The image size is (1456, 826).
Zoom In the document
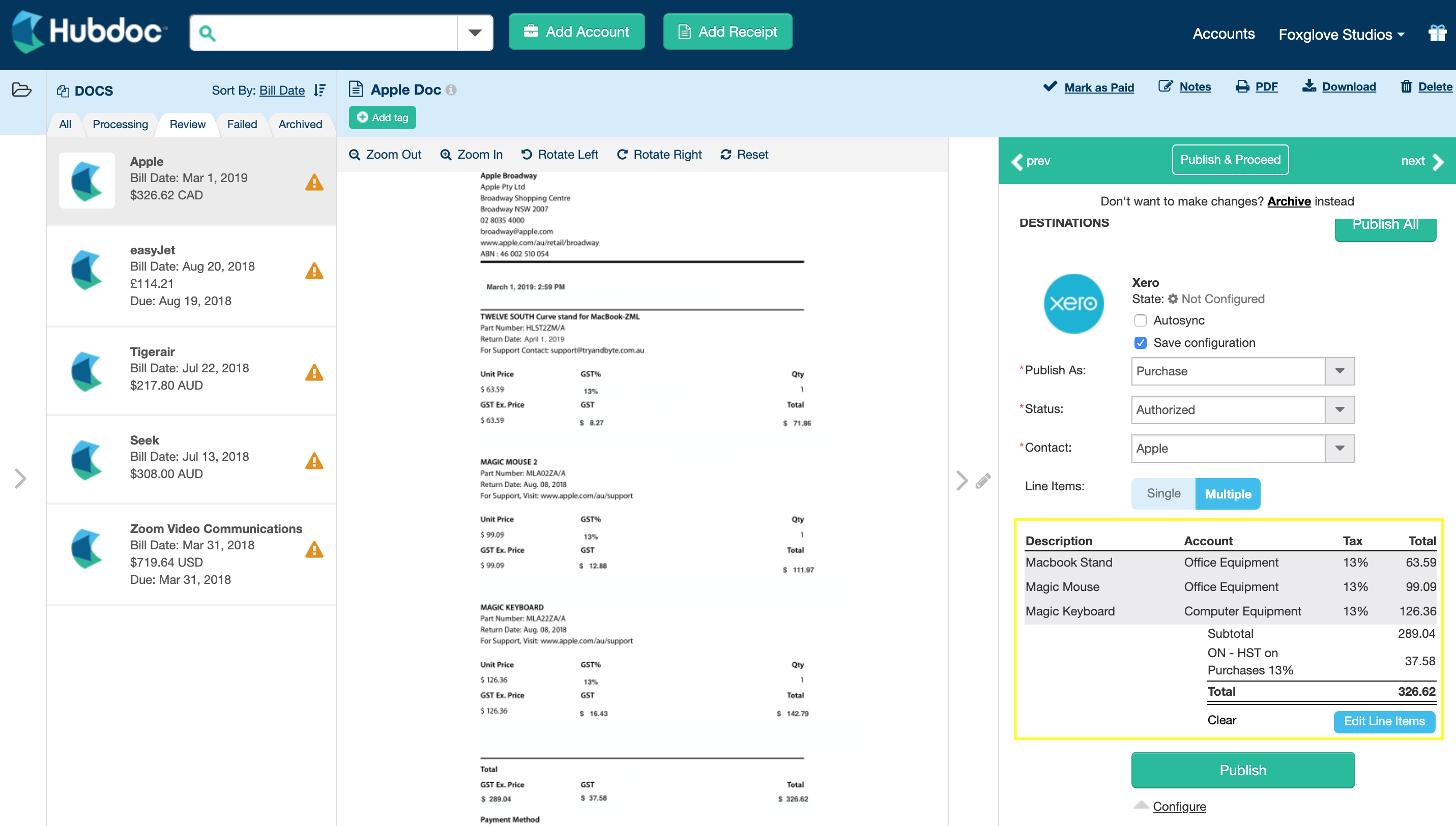[471, 154]
